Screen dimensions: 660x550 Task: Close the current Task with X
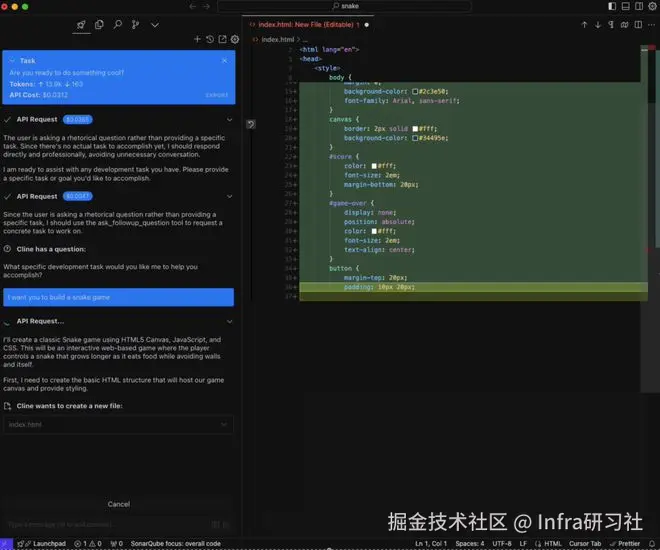tap(224, 61)
